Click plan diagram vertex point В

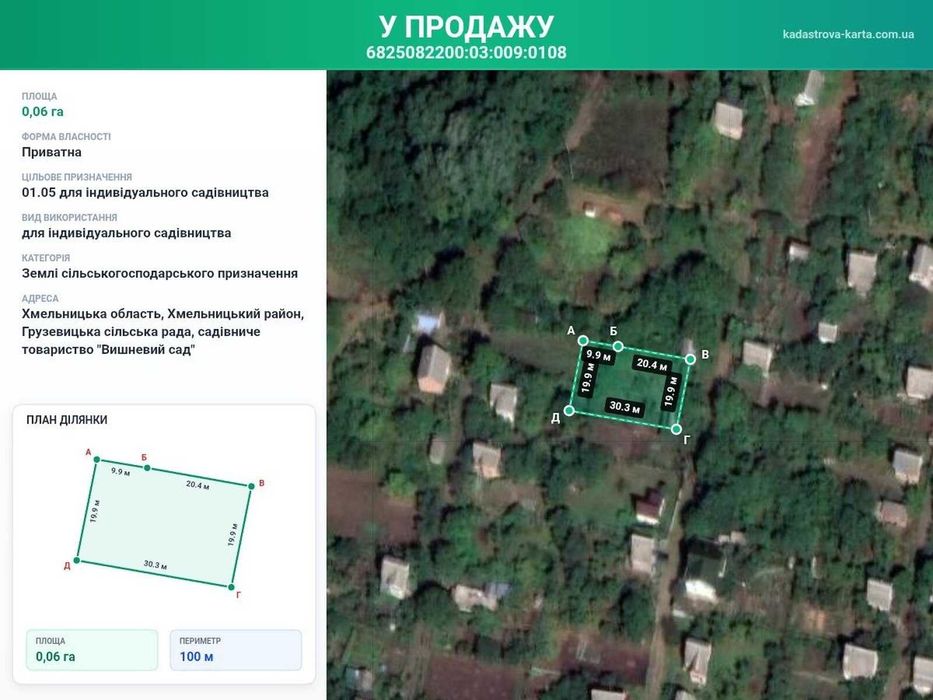coord(251,486)
